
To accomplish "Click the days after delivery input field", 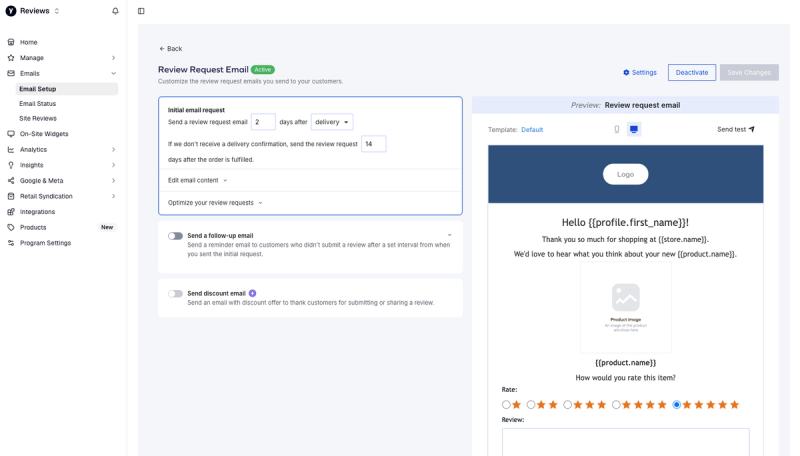I will [263, 122].
